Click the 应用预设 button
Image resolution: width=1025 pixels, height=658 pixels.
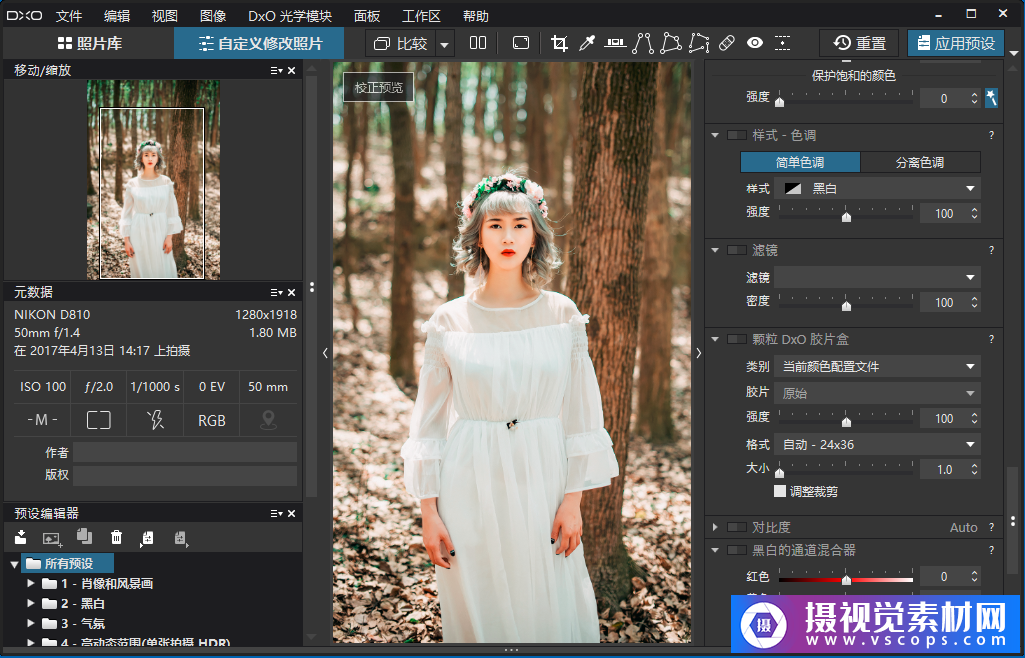pos(955,43)
